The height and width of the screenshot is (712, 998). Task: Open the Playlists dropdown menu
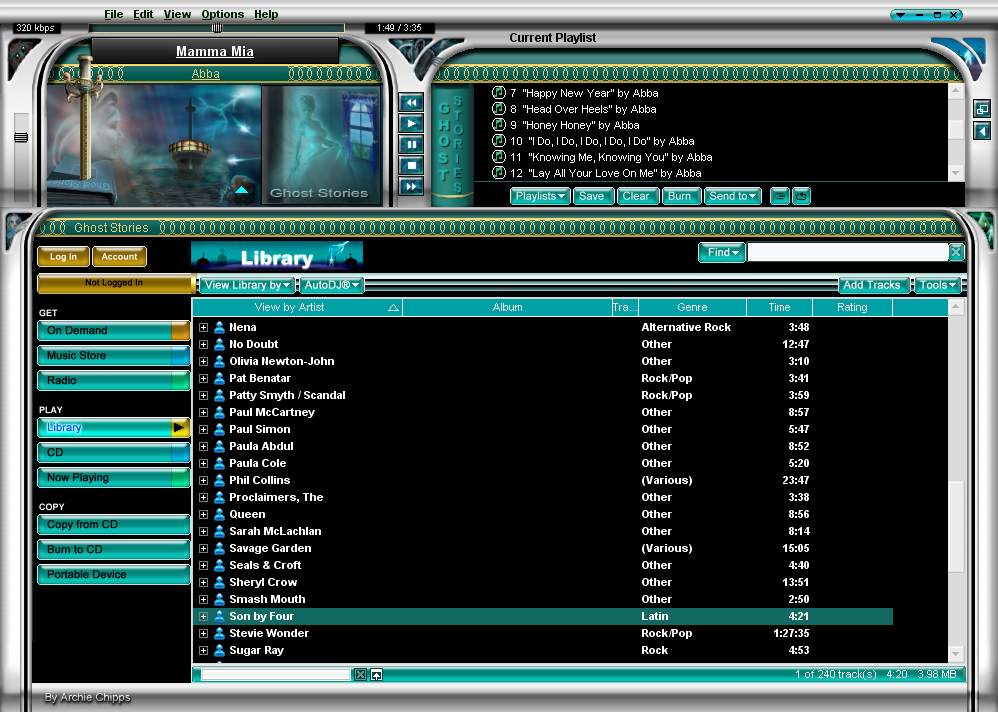[540, 196]
